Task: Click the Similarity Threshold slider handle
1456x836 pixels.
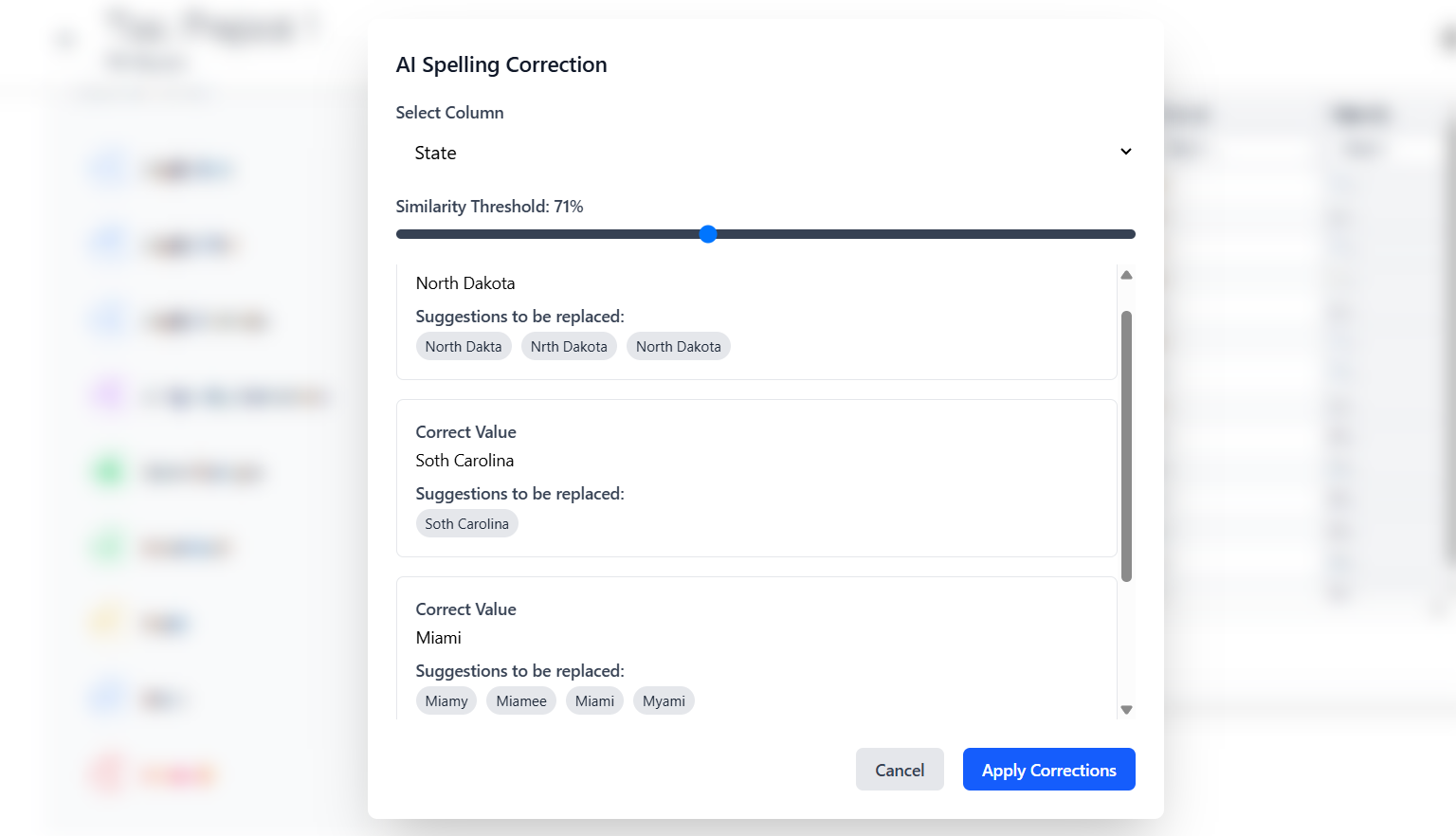Action: pos(708,233)
